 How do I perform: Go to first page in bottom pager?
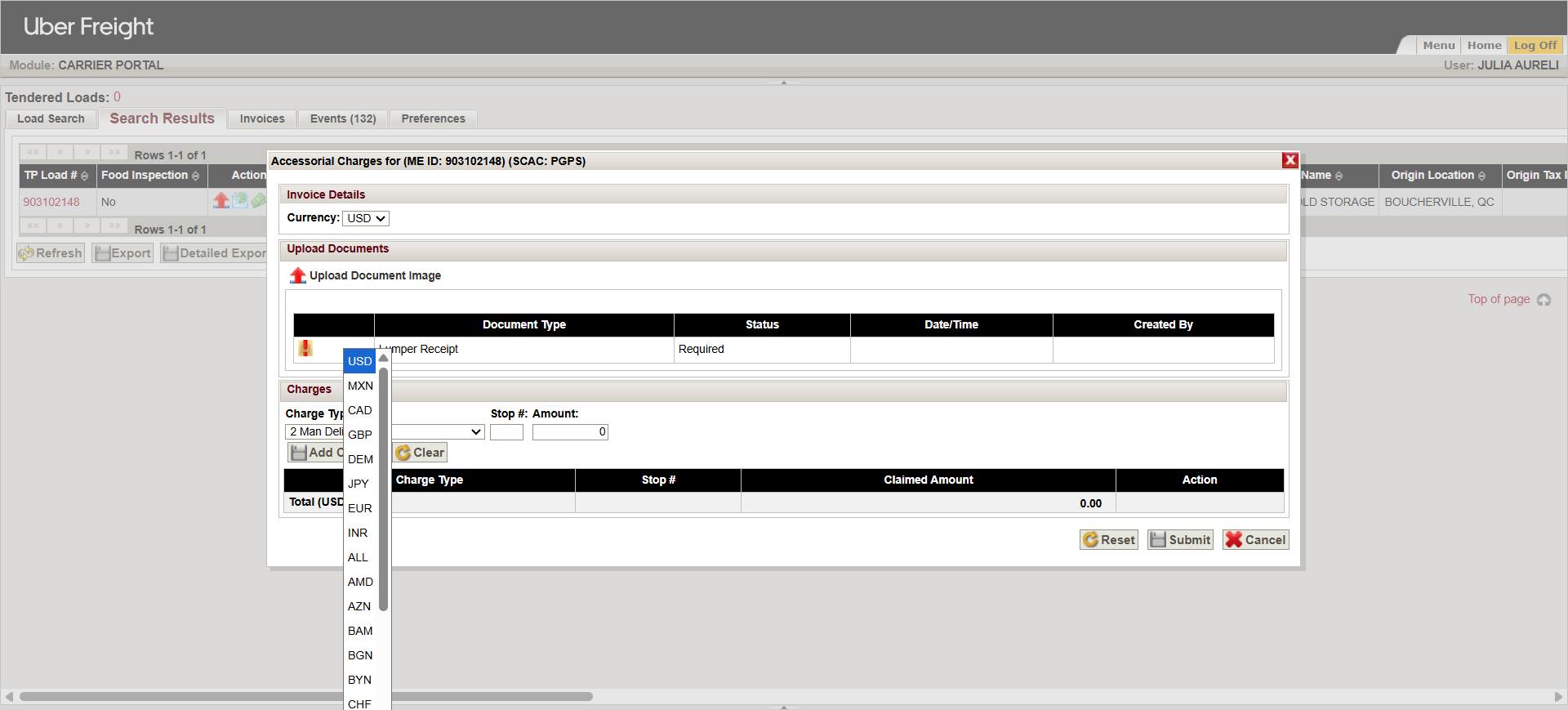tap(33, 226)
